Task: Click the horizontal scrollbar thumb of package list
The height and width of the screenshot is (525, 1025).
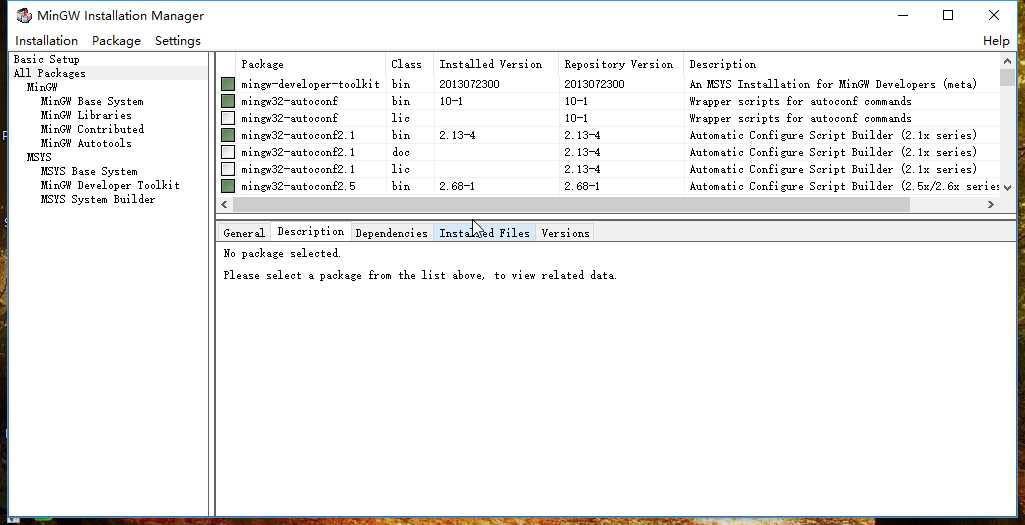Action: 571,204
